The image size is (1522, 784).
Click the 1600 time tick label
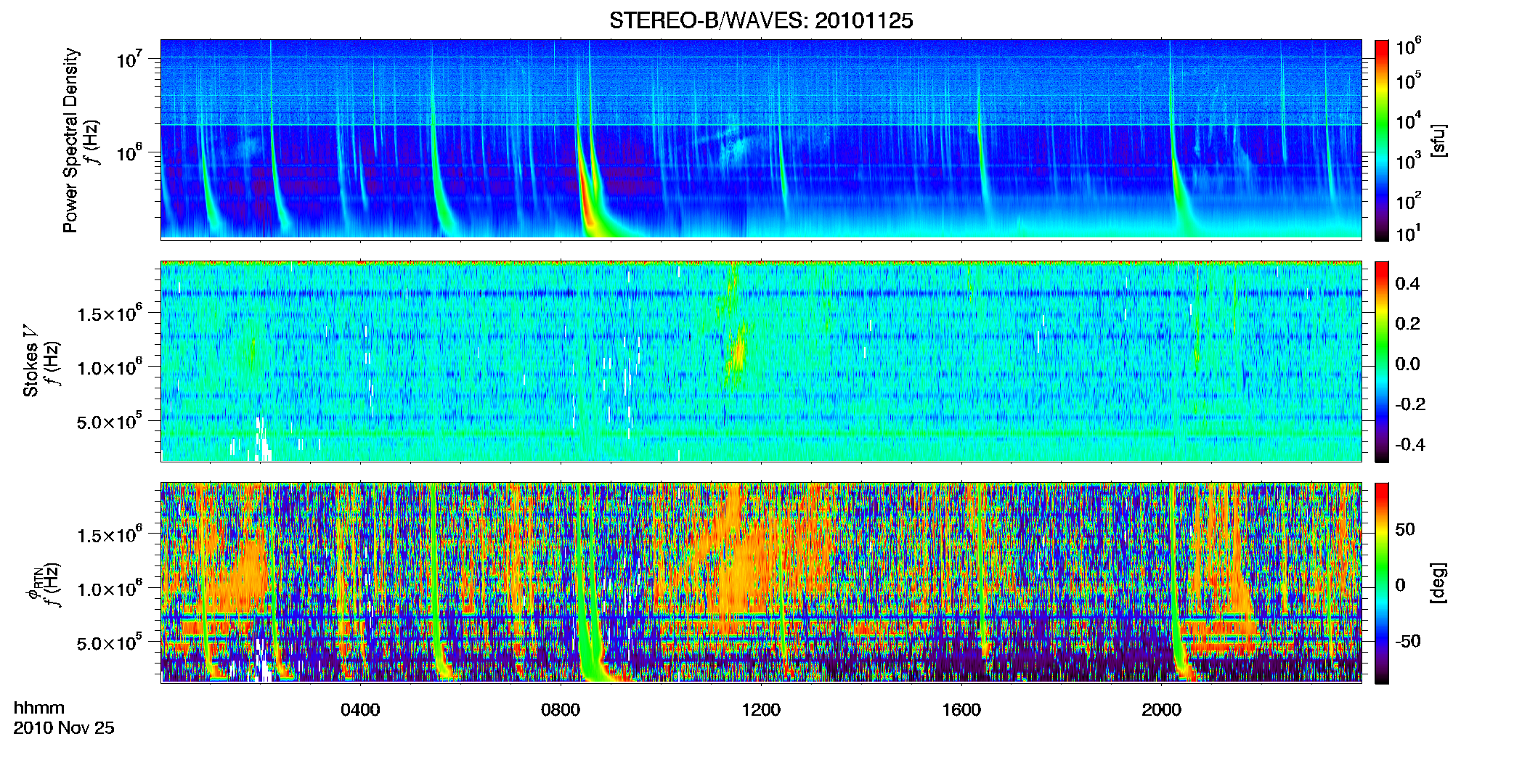[961, 710]
